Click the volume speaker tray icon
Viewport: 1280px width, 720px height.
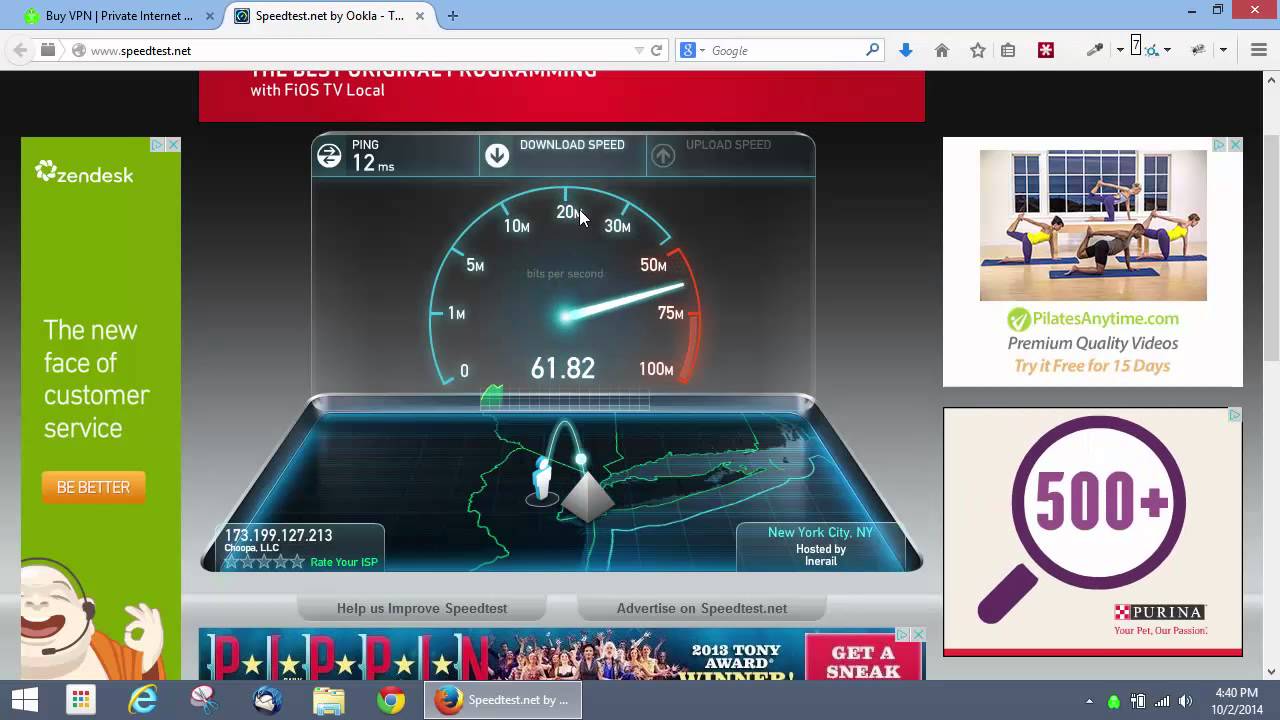pos(1186,701)
